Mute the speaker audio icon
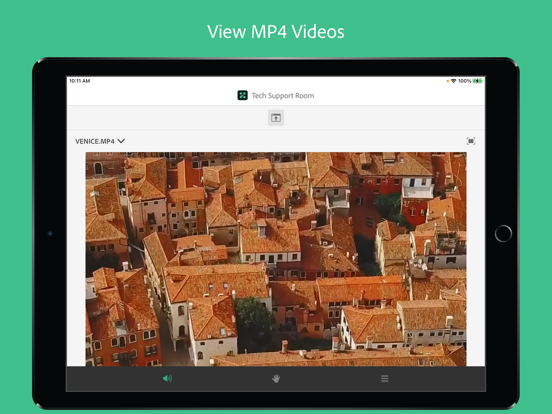552x414 pixels. click(168, 378)
